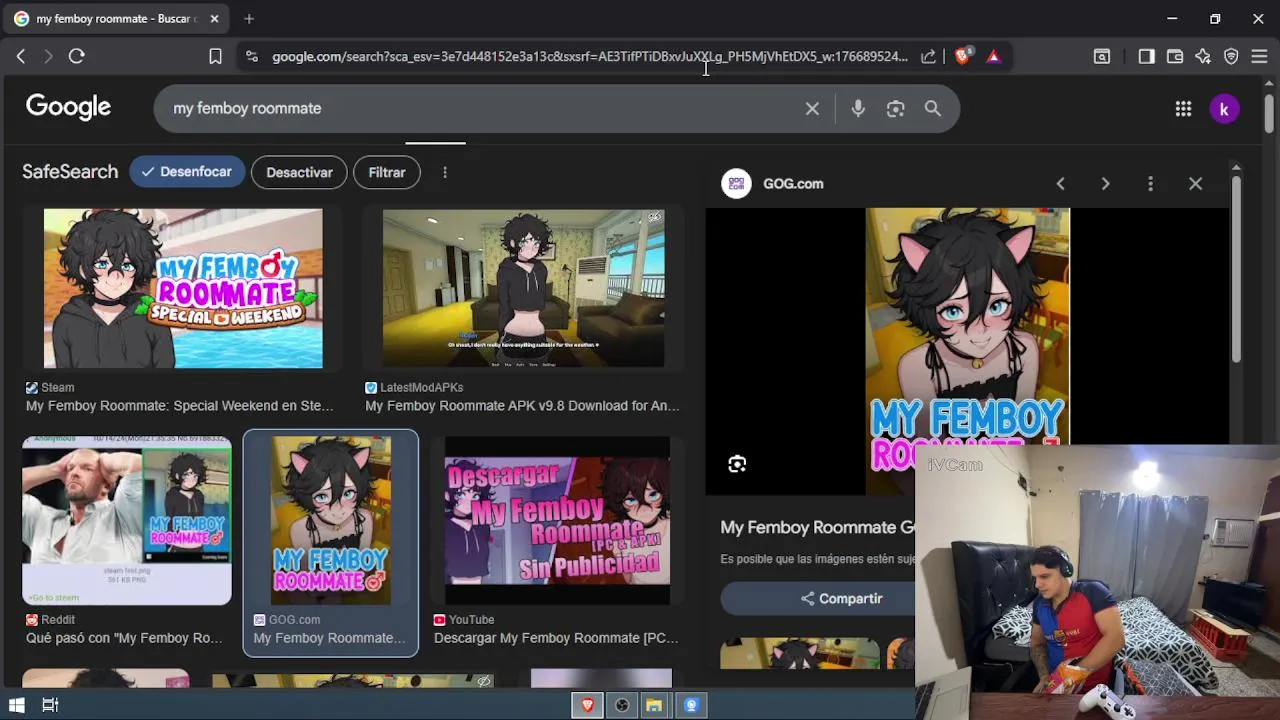Close the image preview panel

pos(1195,184)
